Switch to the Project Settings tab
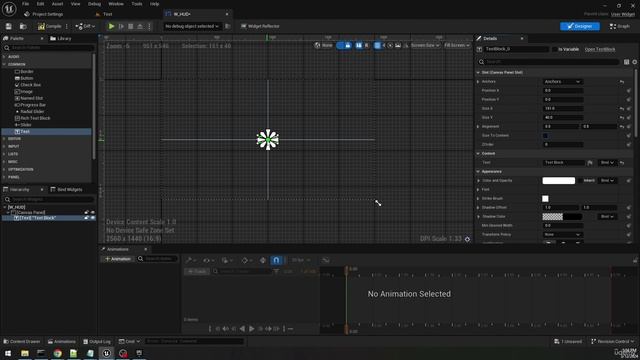This screenshot has height=360, width=640. (44, 14)
